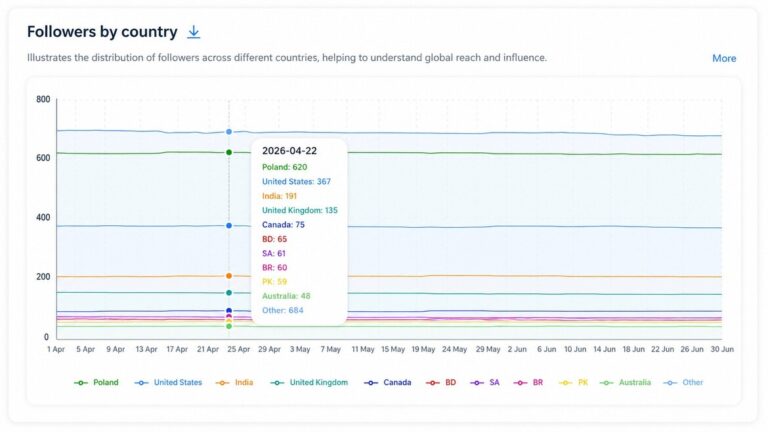Click 'BR: 60' in the tooltip
This screenshot has width=768, height=432.
274,267
